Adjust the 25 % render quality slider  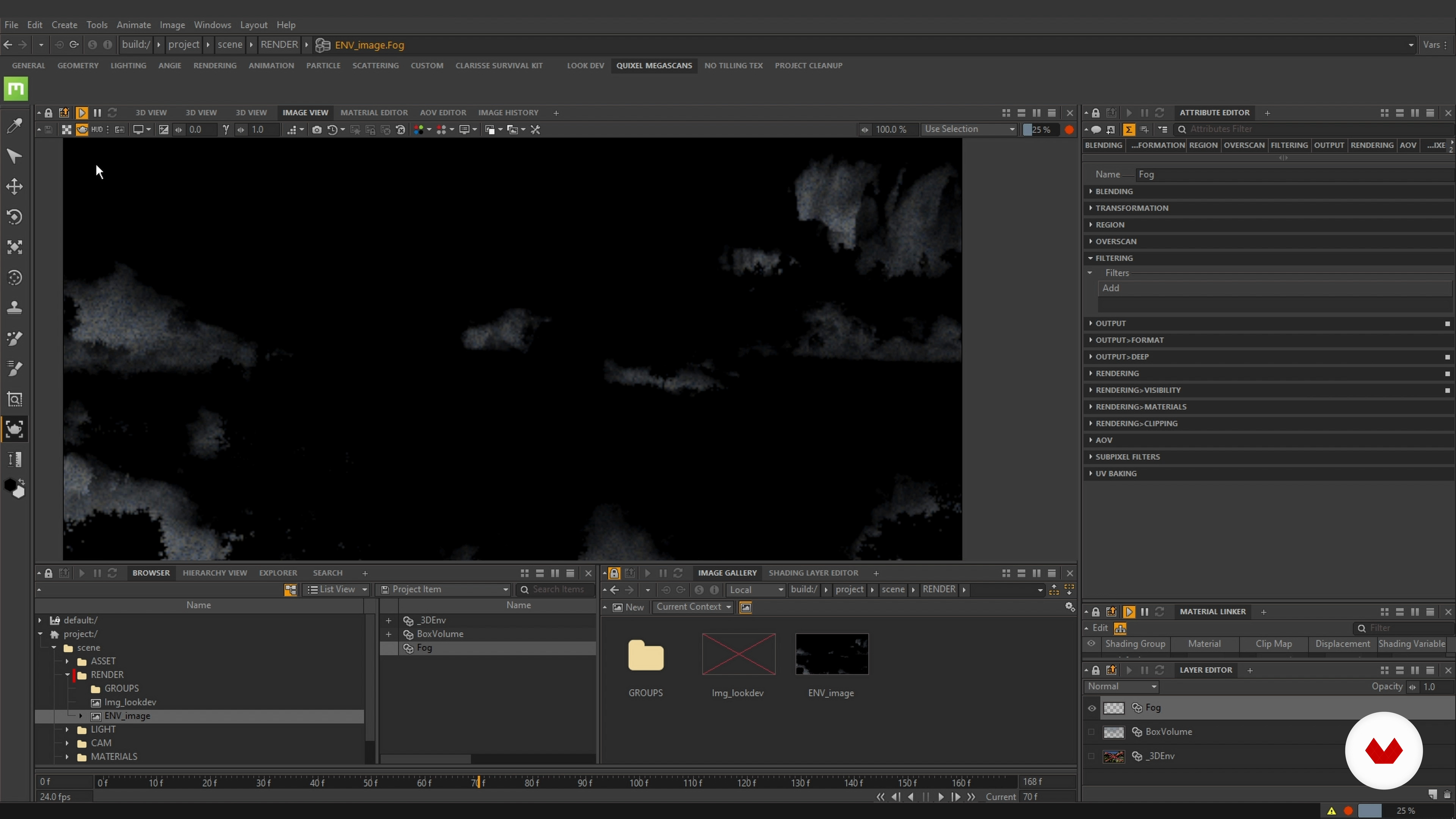1040,129
